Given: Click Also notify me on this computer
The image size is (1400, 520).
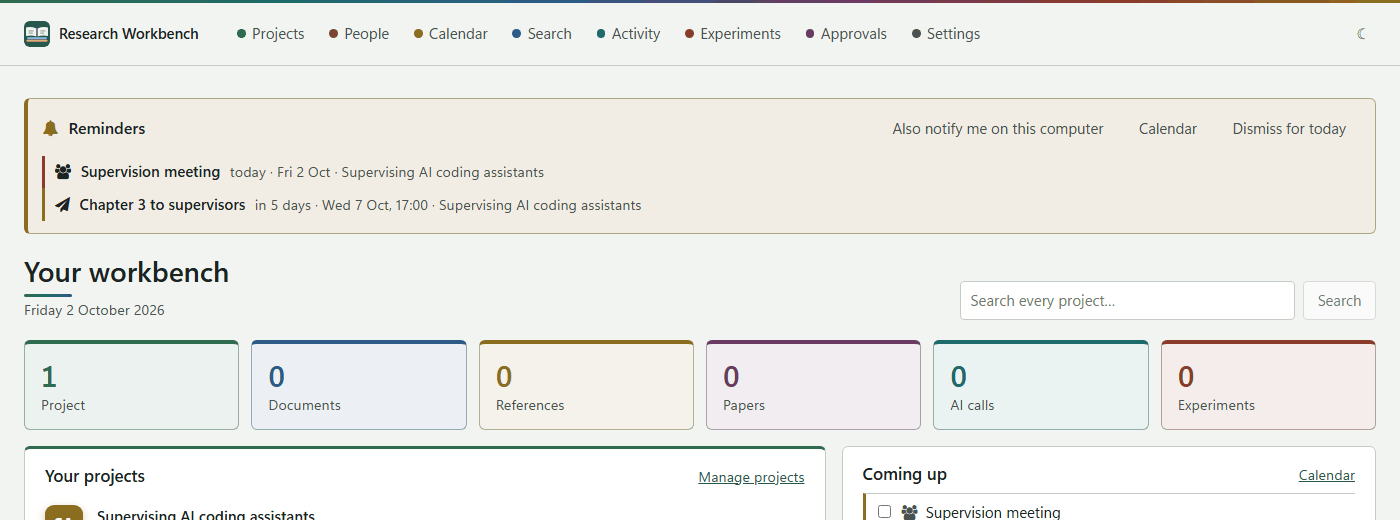Looking at the screenshot, I should coord(998,129).
